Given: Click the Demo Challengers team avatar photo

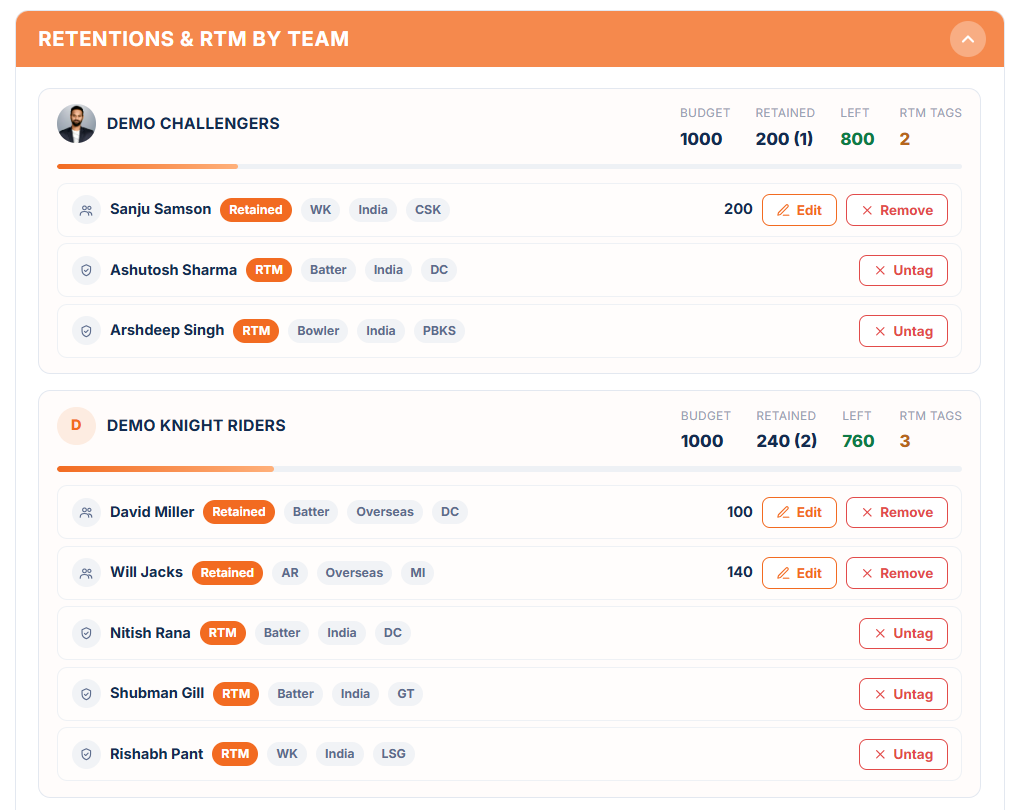Looking at the screenshot, I should click(x=76, y=124).
